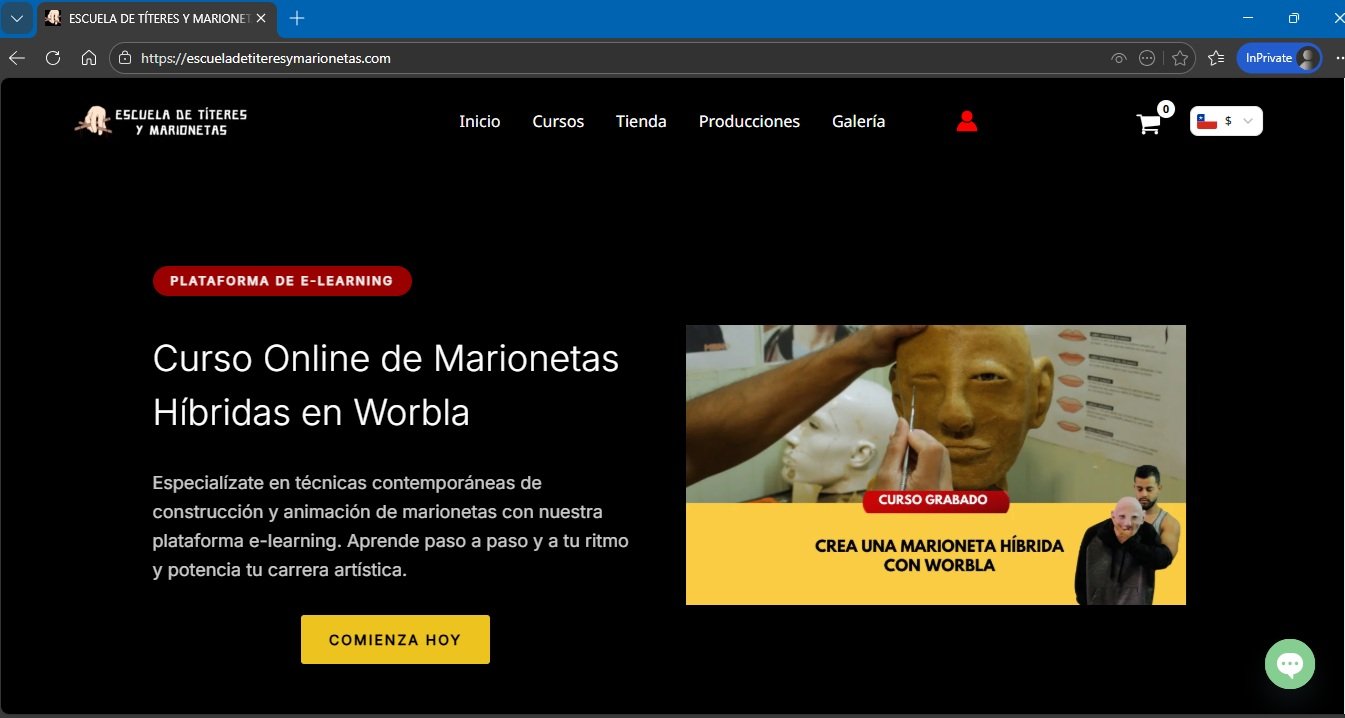This screenshot has width=1345, height=718.
Task: Refresh the current page
Action: (x=53, y=58)
